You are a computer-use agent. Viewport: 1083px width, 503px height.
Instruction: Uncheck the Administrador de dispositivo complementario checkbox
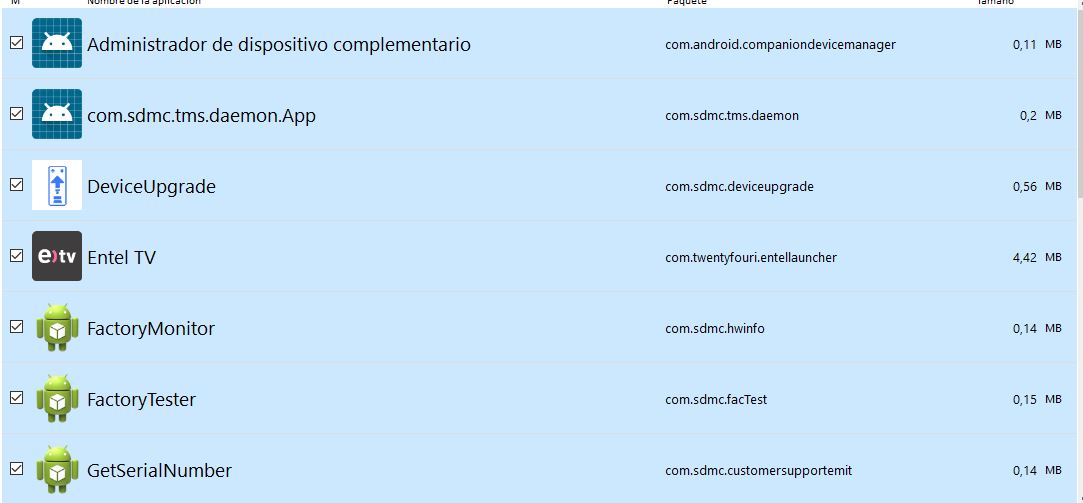pyautogui.click(x=16, y=43)
